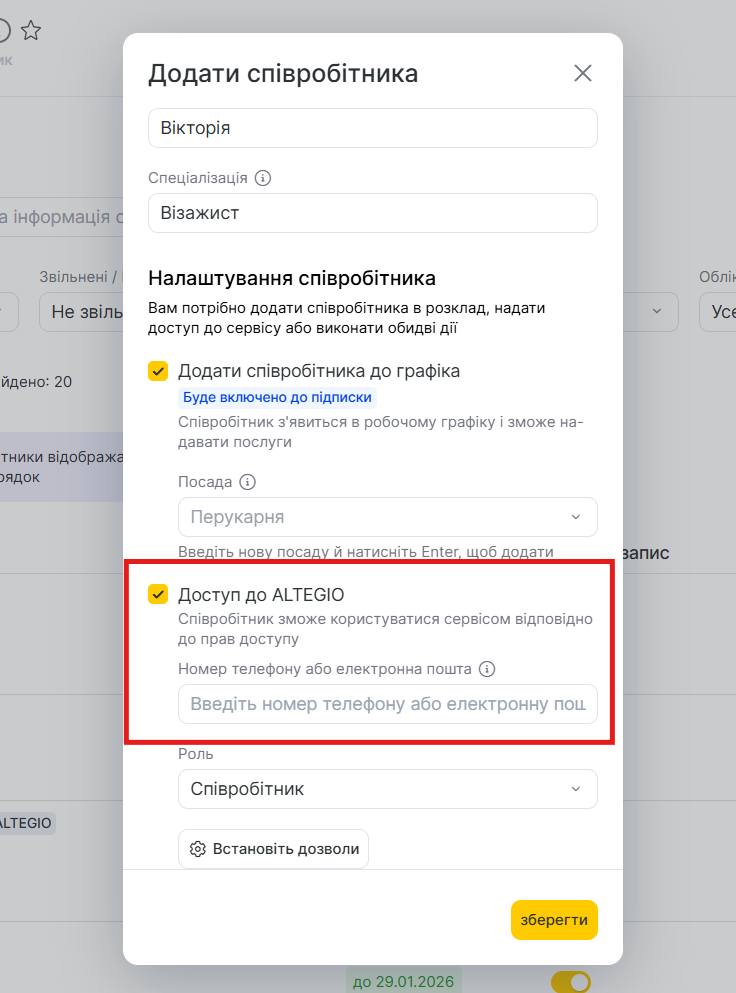Click the до 29.01.2026 date badge
The image size is (736, 993).
pos(403,981)
